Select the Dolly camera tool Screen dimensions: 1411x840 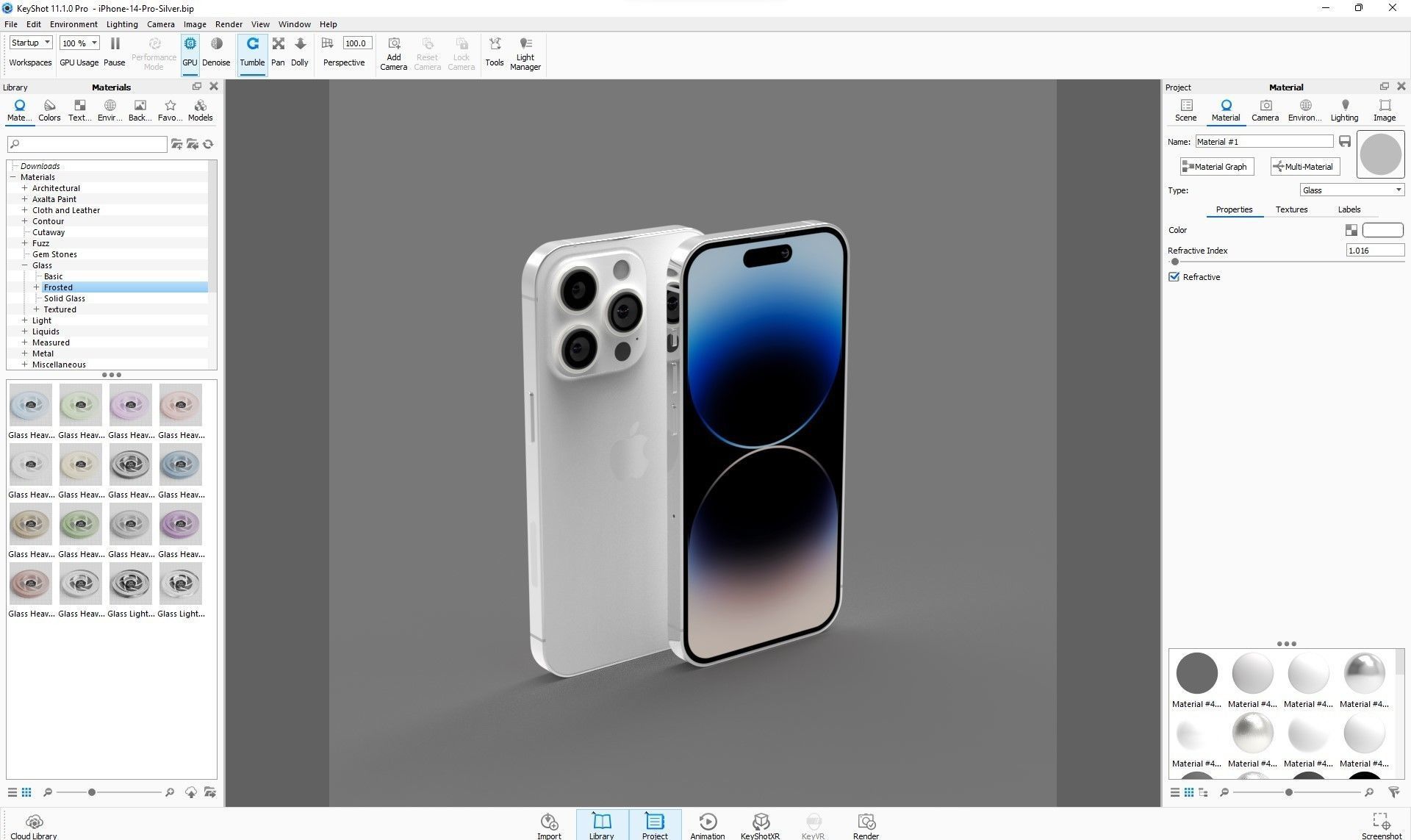point(300,51)
